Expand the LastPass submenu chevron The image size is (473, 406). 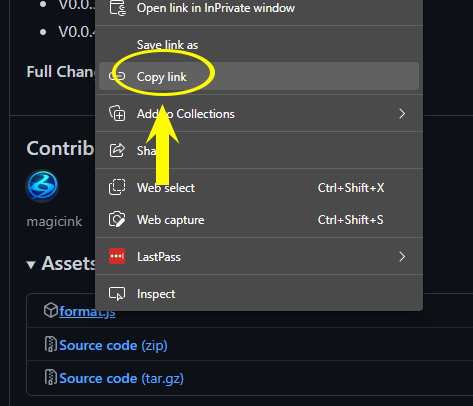coord(402,257)
